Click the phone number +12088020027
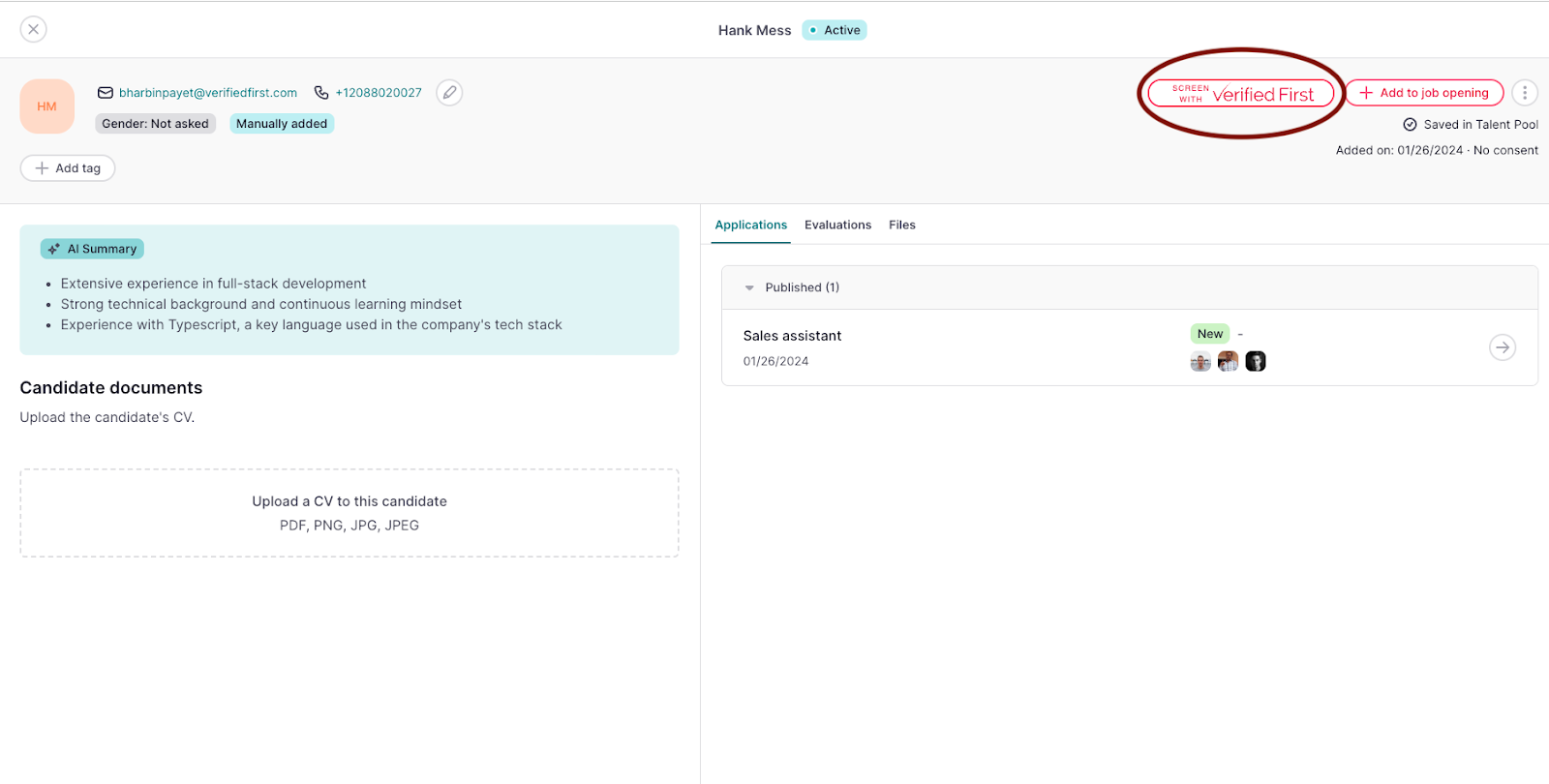The width and height of the screenshot is (1549, 784). 379,93
